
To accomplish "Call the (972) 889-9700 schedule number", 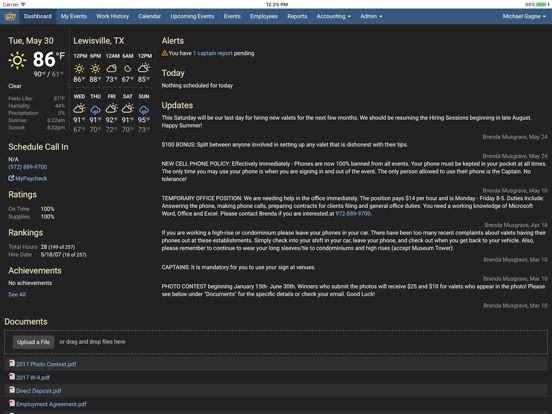I will tap(27, 167).
